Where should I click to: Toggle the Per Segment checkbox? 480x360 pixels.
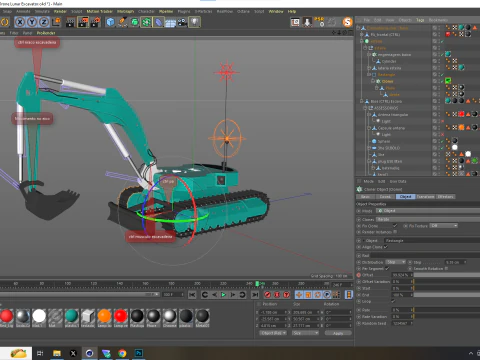387,268
